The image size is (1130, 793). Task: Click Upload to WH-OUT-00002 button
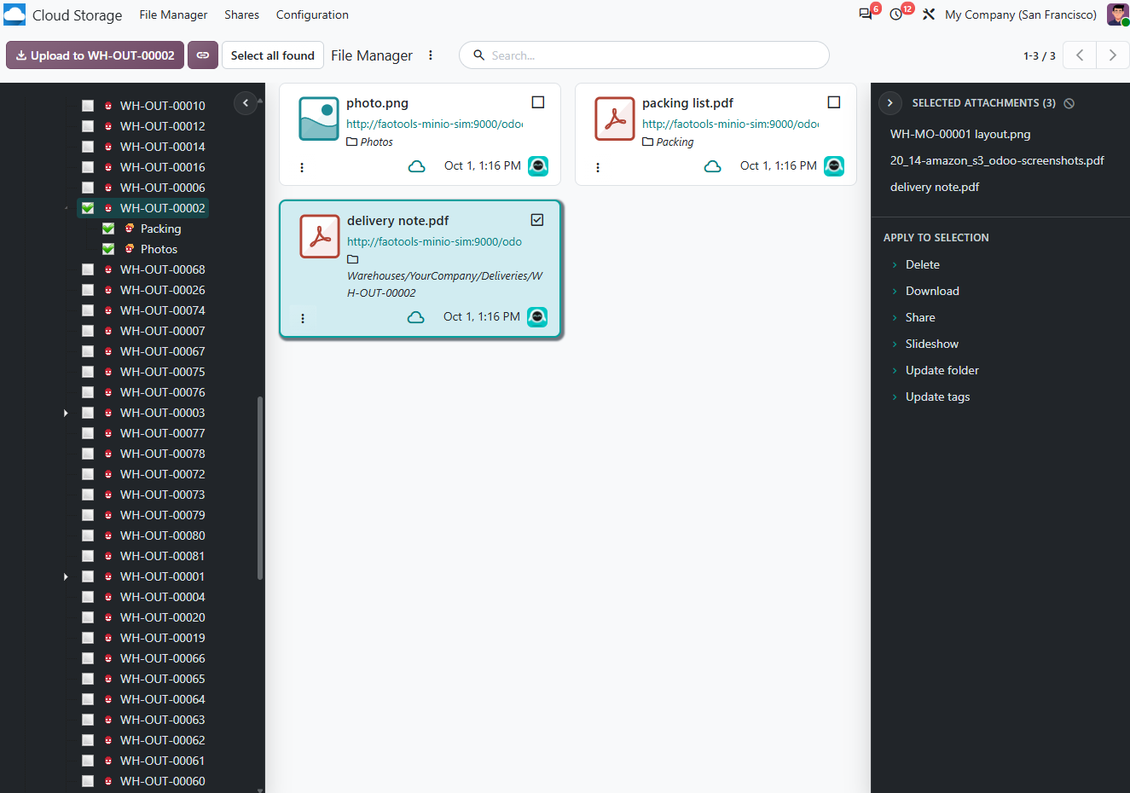click(x=95, y=56)
